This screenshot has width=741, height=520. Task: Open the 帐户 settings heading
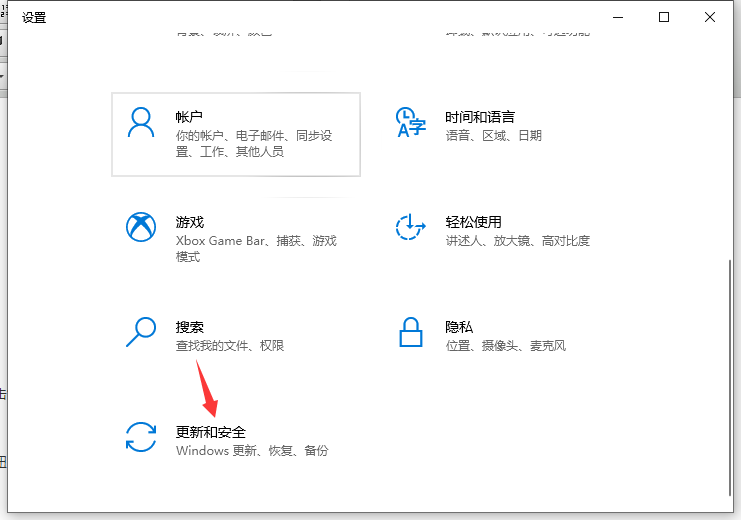pos(189,117)
